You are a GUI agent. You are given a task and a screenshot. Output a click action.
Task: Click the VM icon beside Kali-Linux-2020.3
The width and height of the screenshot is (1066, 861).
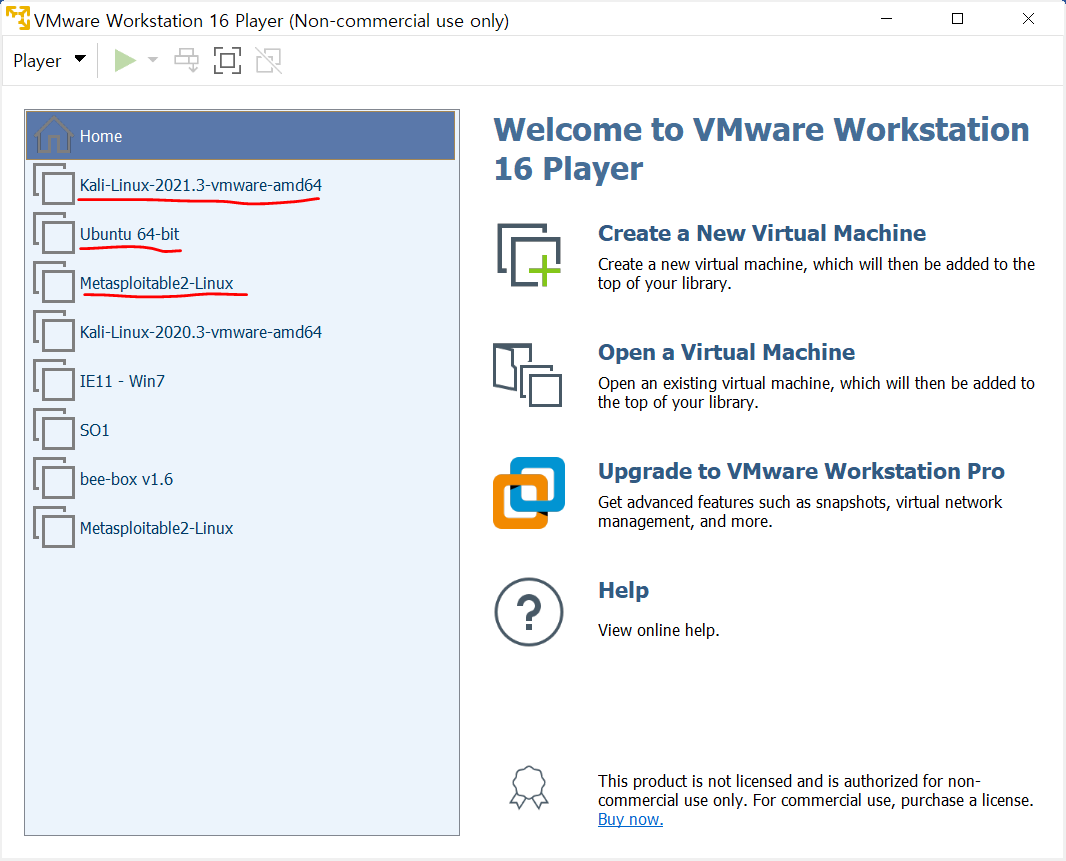coord(54,331)
